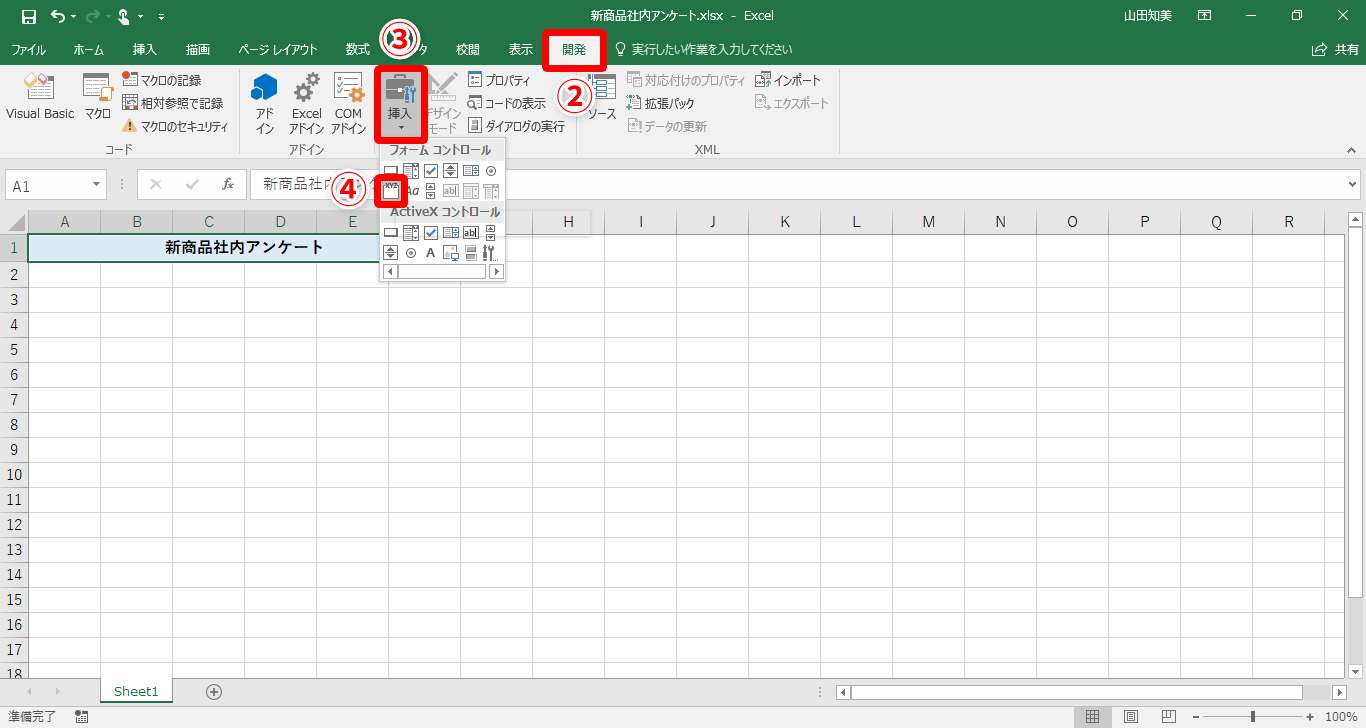
Task: Switch to Page Layout view in status bar
Action: click(x=1131, y=717)
